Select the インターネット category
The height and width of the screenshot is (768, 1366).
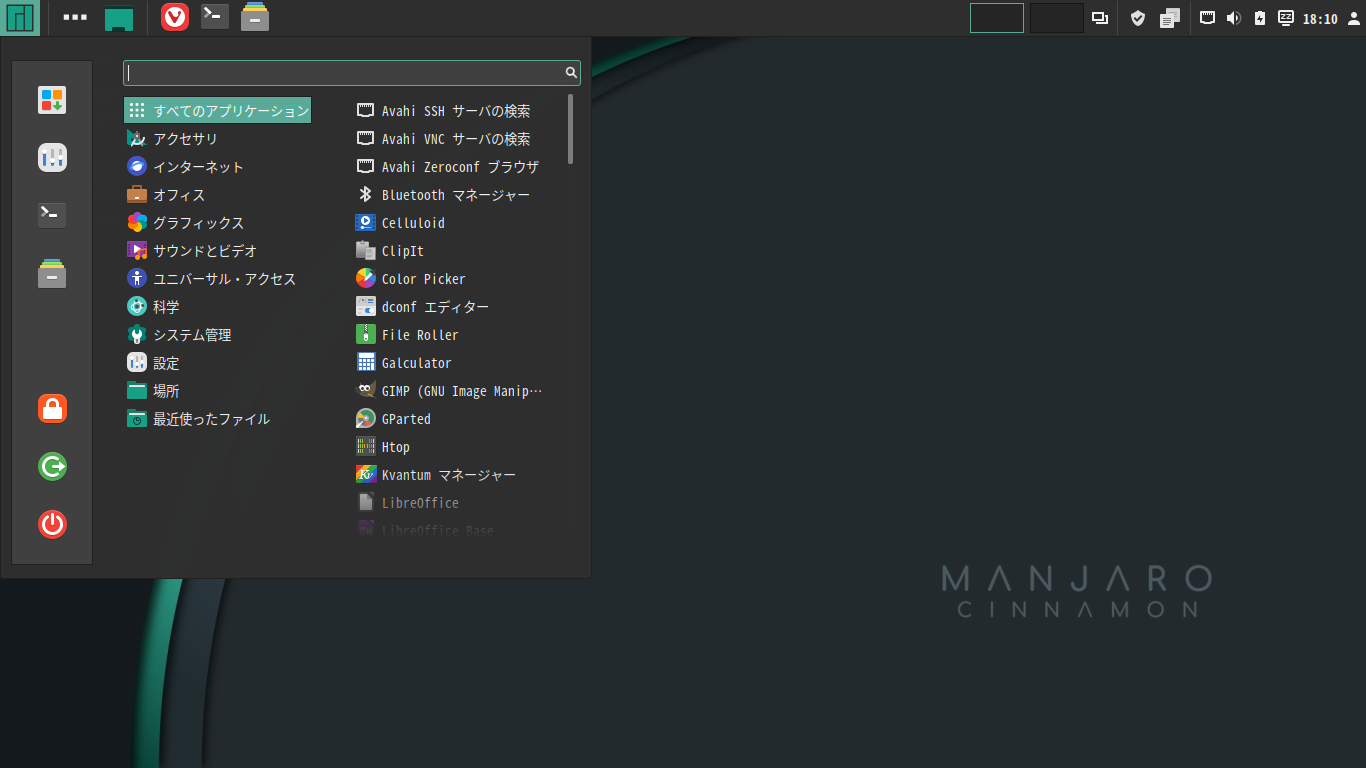[x=217, y=167]
